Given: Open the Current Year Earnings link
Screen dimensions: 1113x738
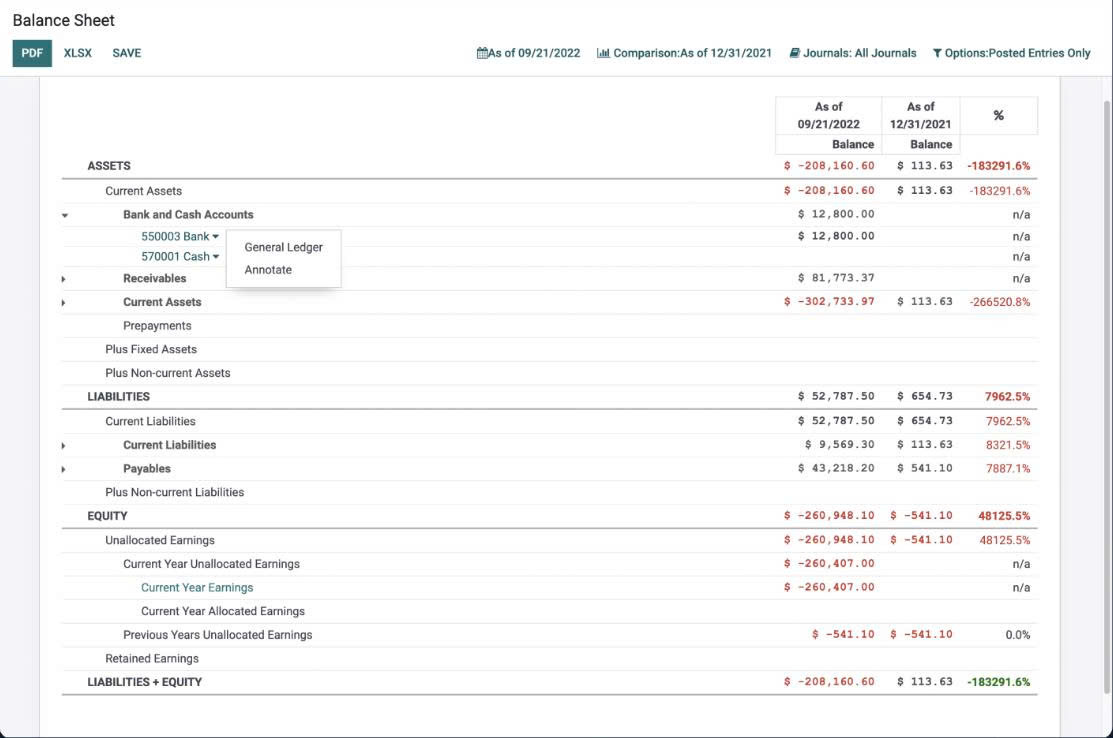Looking at the screenshot, I should [x=197, y=588].
